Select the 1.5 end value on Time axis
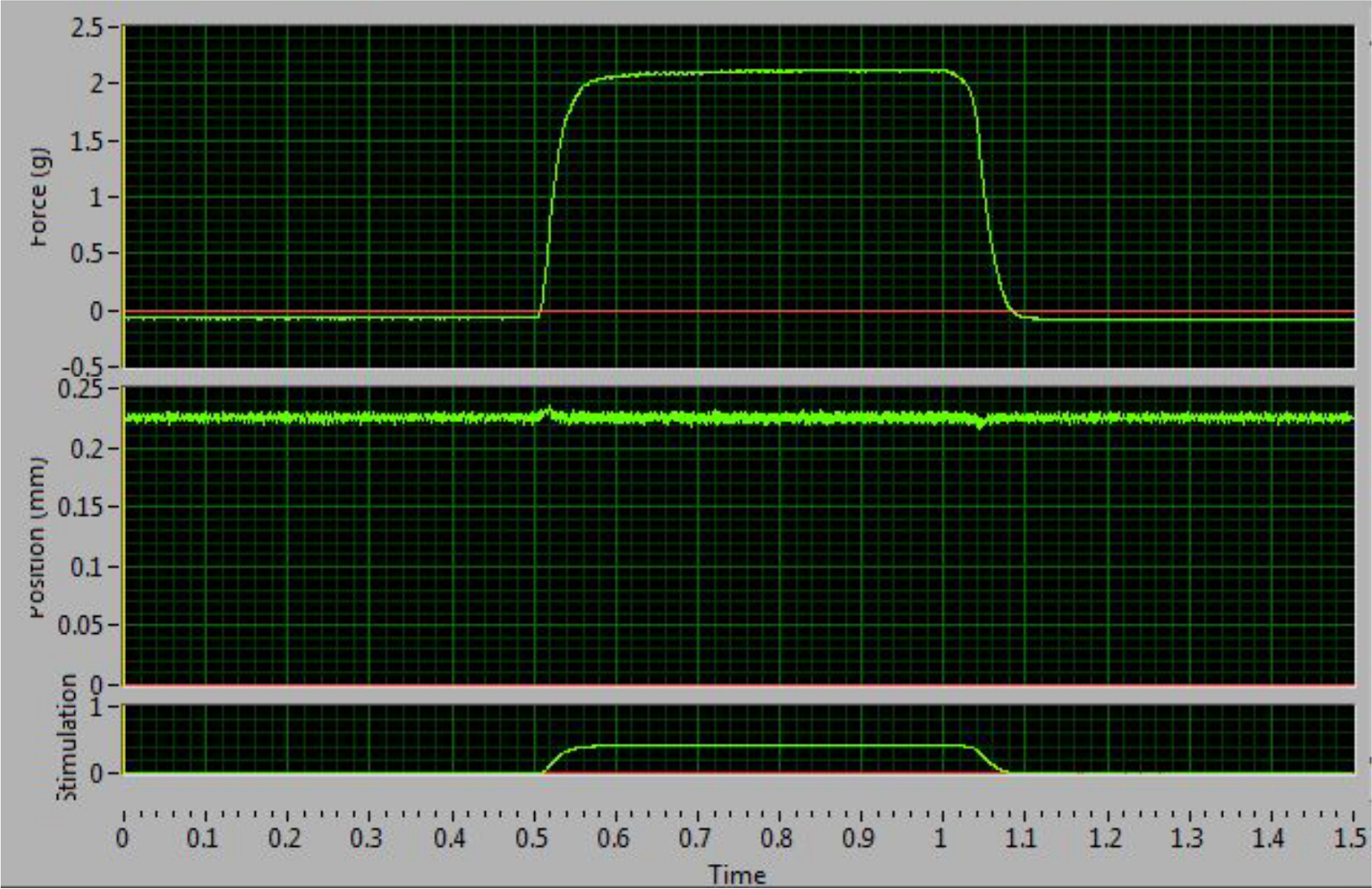This screenshot has width=1372, height=889. coord(1349,838)
